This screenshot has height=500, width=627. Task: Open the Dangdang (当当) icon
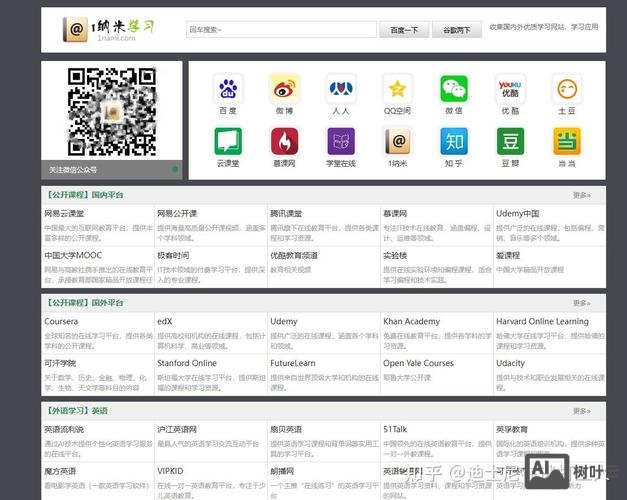pos(567,141)
